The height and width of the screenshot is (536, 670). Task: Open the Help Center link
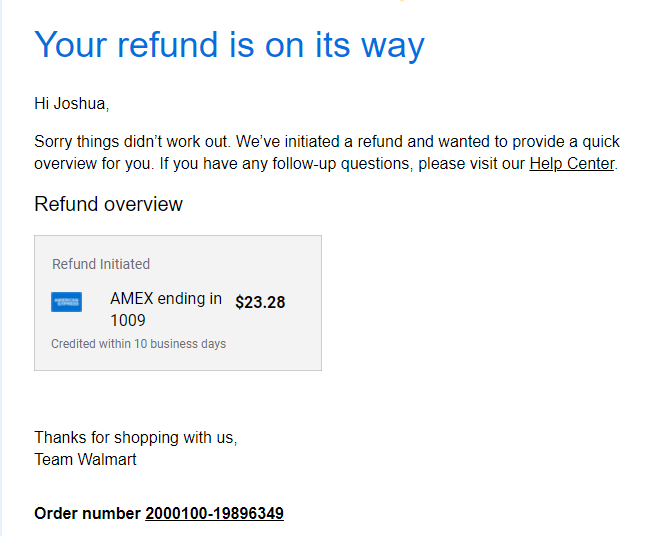(x=571, y=164)
